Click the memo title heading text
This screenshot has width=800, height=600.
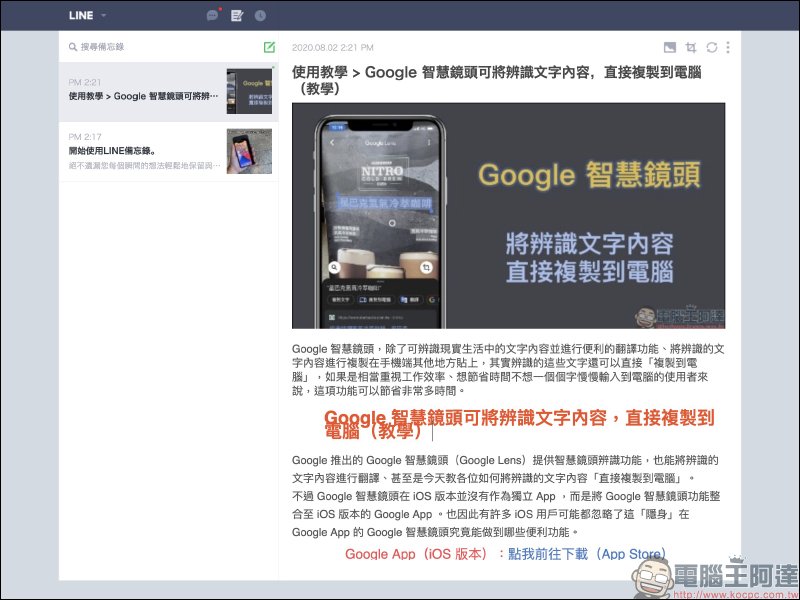pos(496,80)
